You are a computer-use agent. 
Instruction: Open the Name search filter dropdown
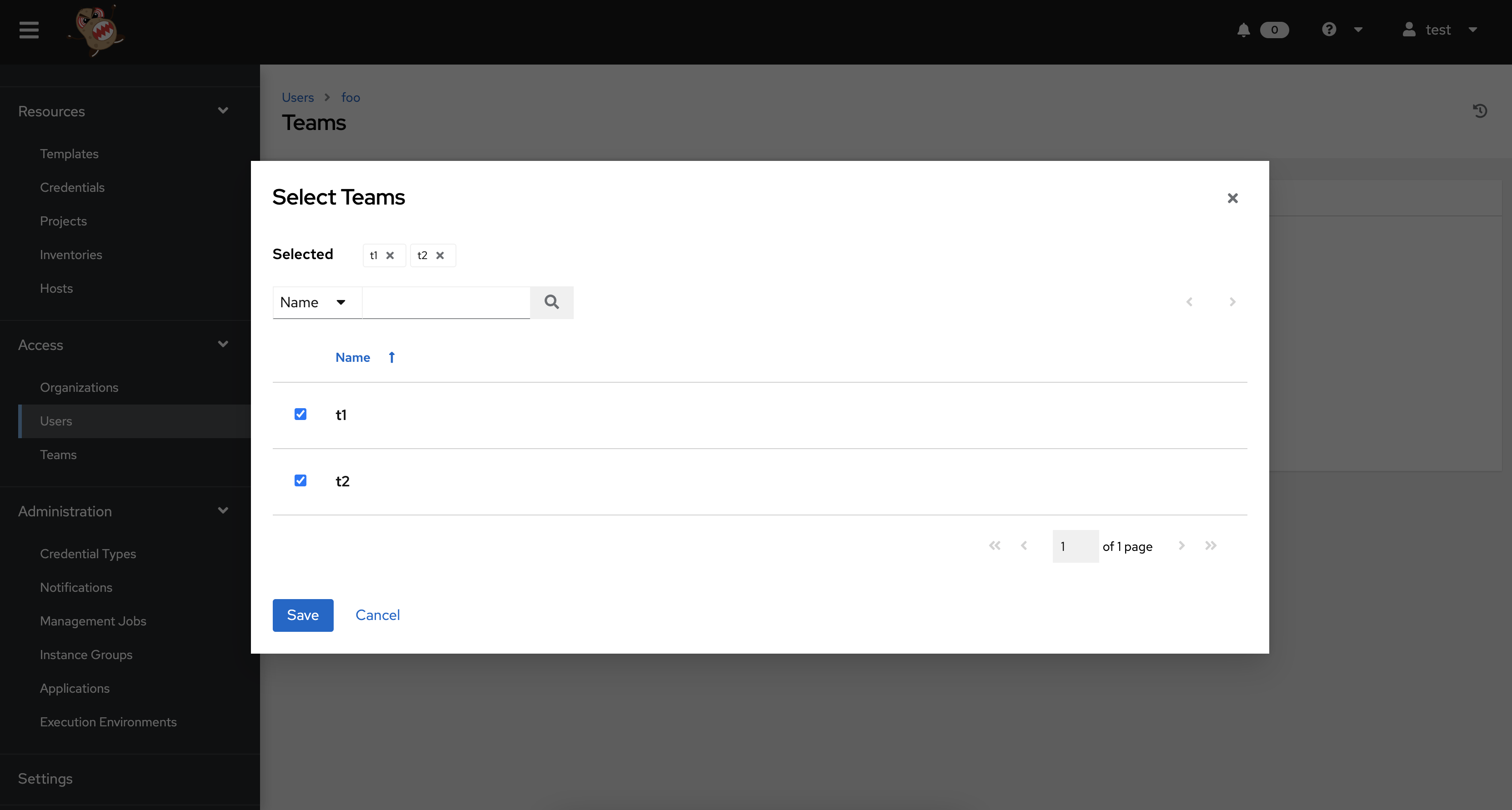(317, 302)
